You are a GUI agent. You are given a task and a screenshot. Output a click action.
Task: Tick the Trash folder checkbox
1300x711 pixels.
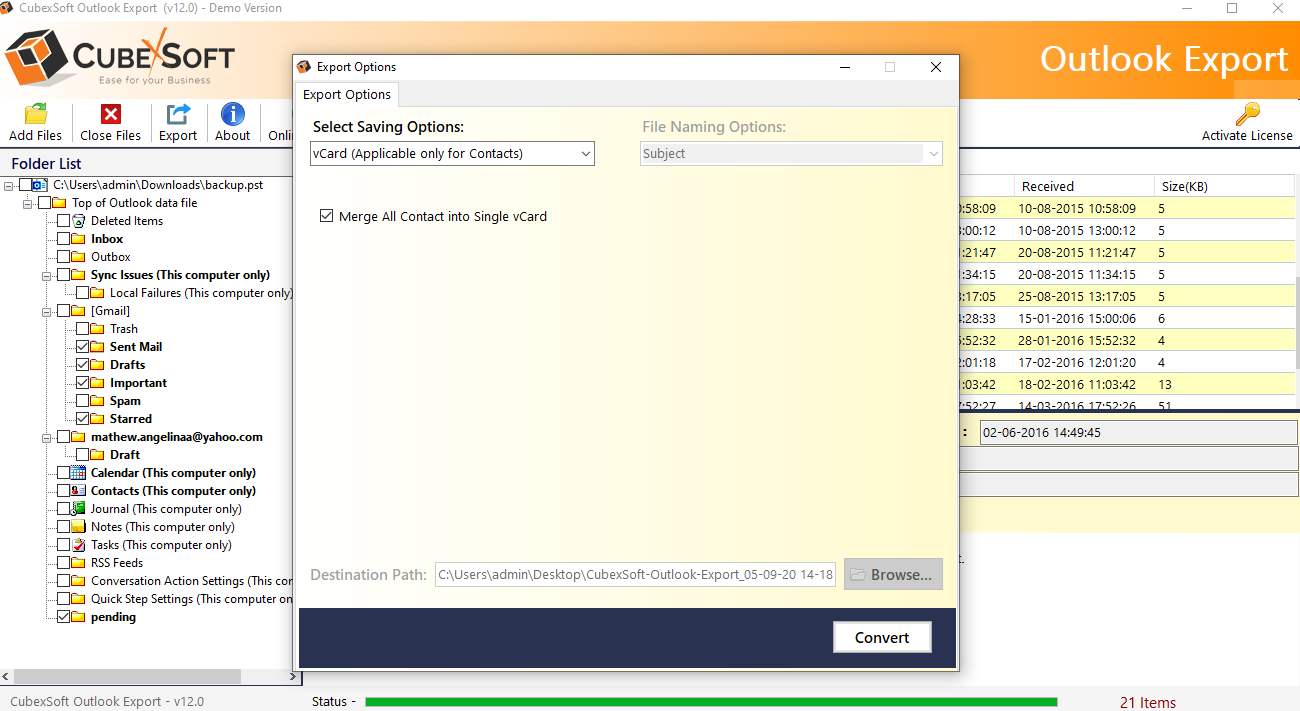(83, 329)
